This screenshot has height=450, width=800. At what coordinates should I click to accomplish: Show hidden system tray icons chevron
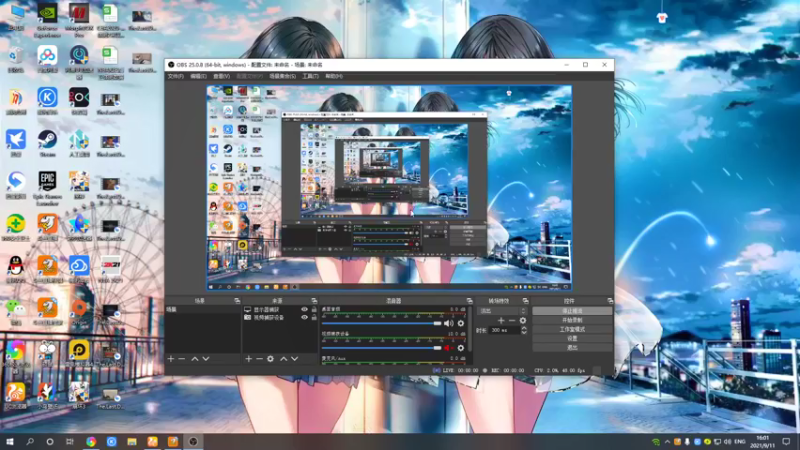coord(667,442)
